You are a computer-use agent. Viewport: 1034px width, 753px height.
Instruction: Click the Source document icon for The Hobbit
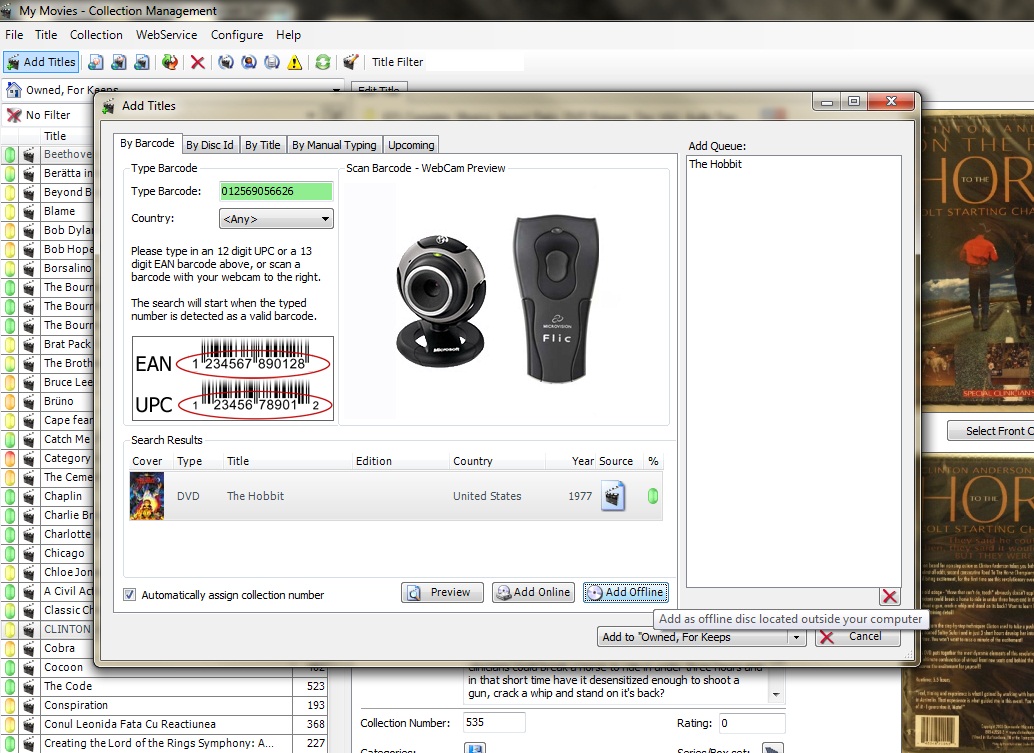tap(613, 496)
